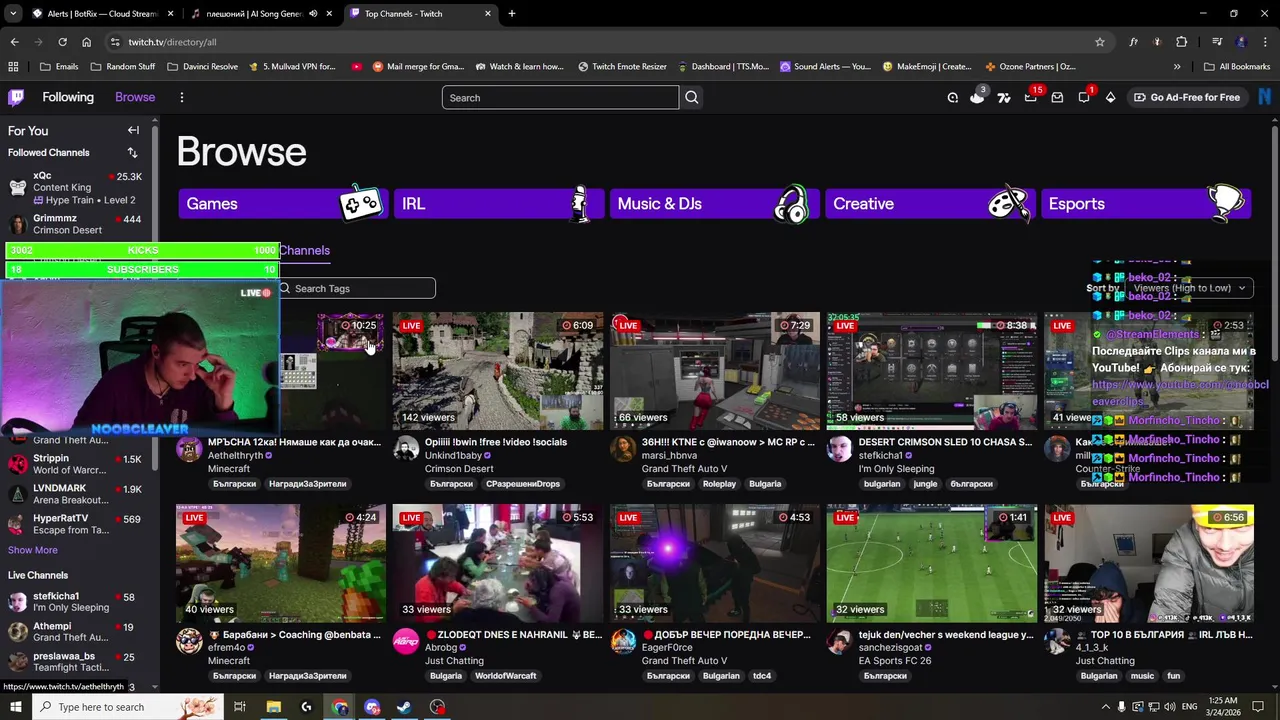Viewport: 1280px width, 720px height.
Task: Click Go Ad-Free for Free button
Action: coord(1186,97)
